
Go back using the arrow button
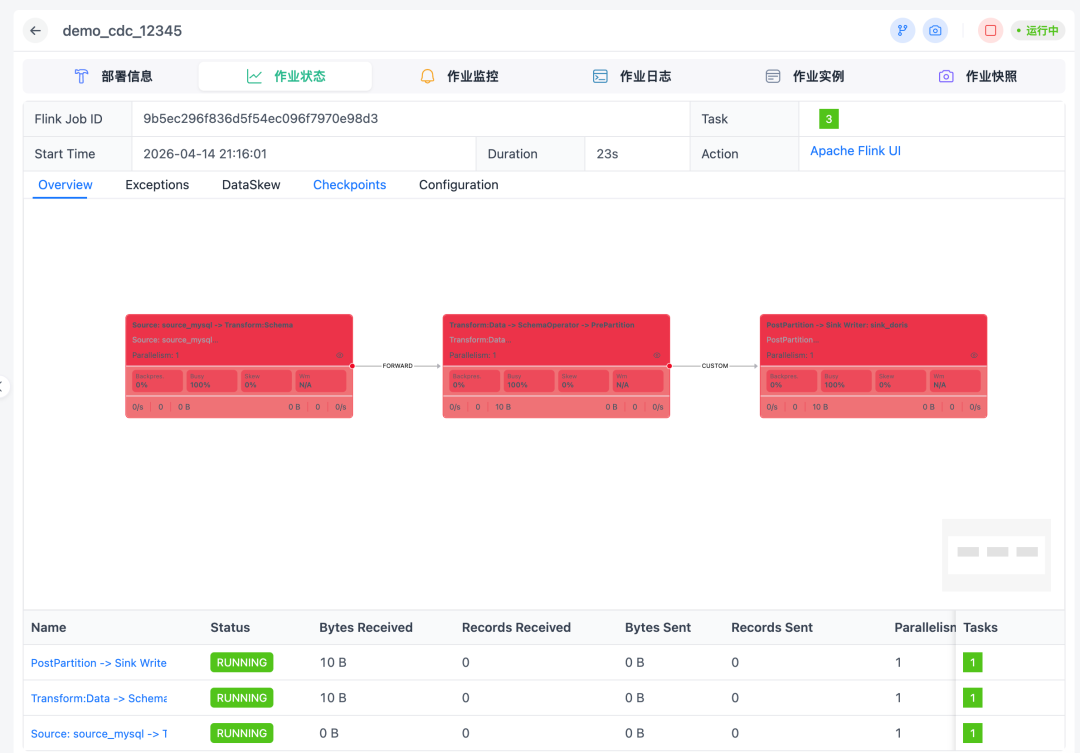35,30
